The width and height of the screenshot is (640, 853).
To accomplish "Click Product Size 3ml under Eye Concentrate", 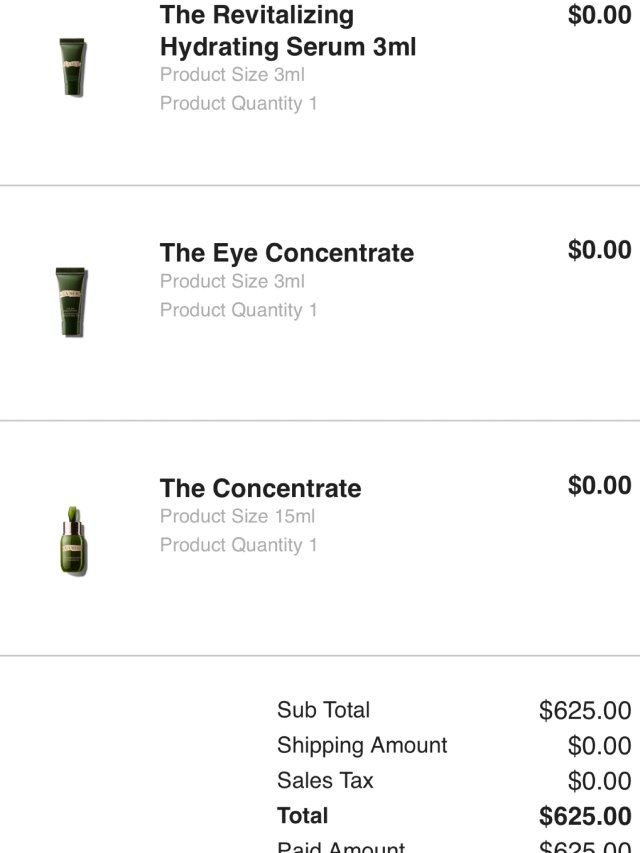I will [232, 282].
